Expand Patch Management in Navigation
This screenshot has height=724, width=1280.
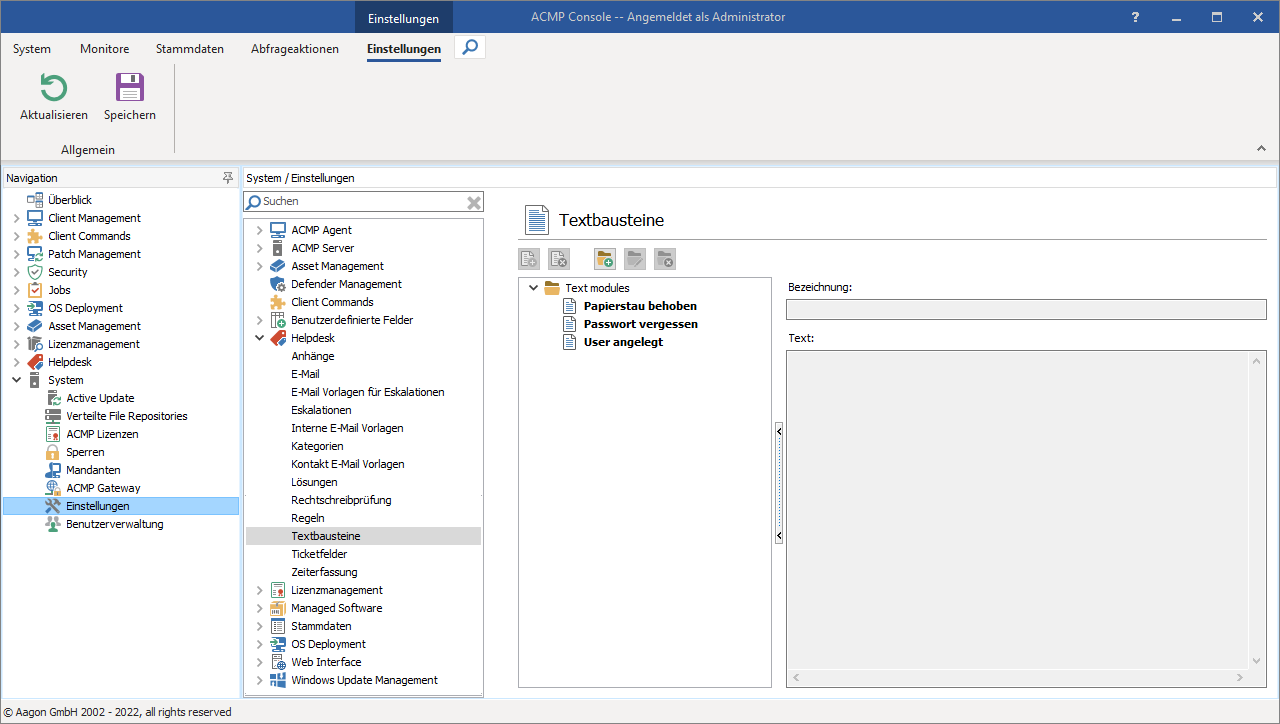[x=16, y=254]
